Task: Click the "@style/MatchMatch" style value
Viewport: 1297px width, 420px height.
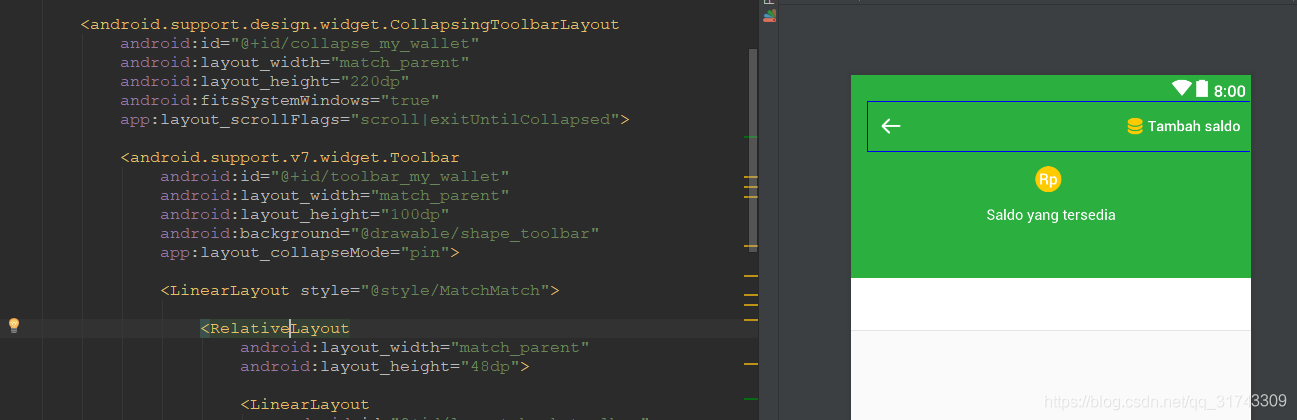Action: (455, 291)
